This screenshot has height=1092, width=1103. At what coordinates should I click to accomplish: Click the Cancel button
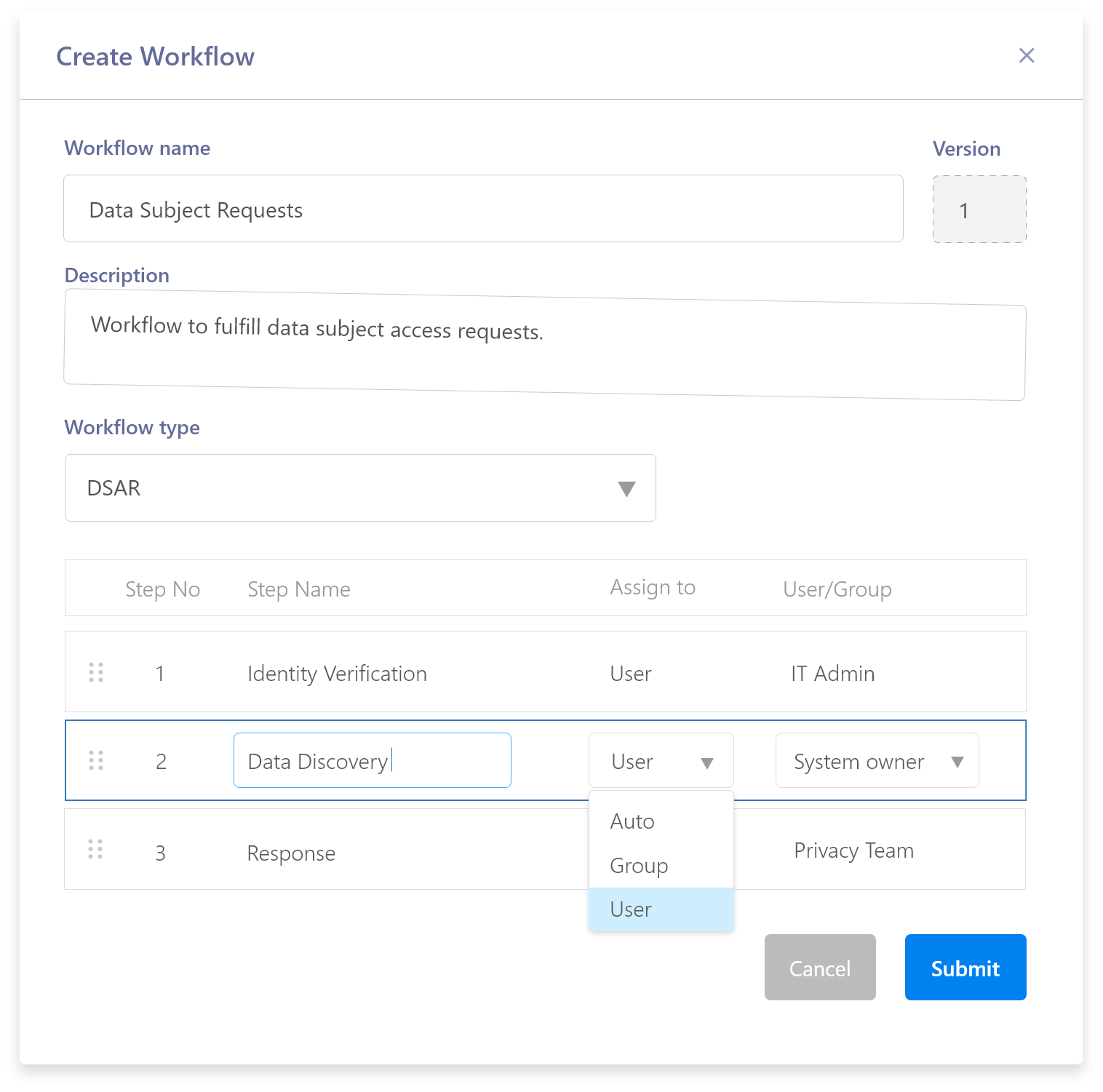(x=820, y=968)
